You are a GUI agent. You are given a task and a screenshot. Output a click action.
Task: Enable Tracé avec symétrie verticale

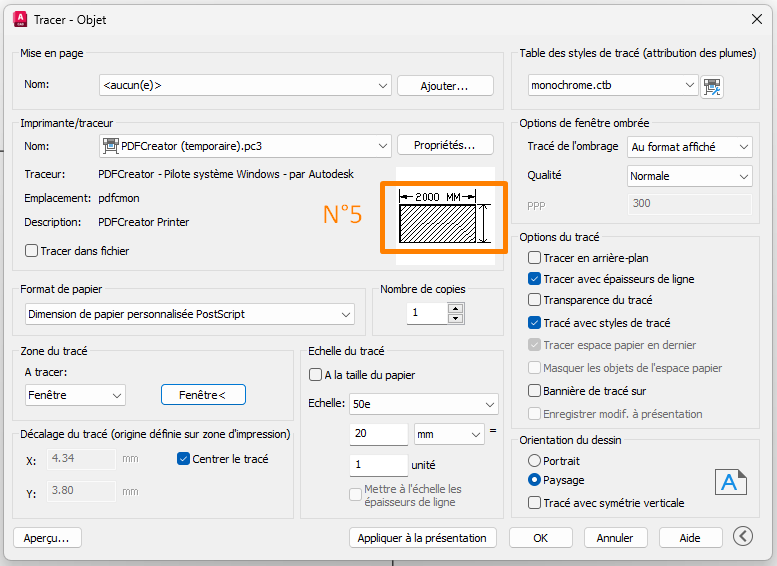pyautogui.click(x=534, y=503)
